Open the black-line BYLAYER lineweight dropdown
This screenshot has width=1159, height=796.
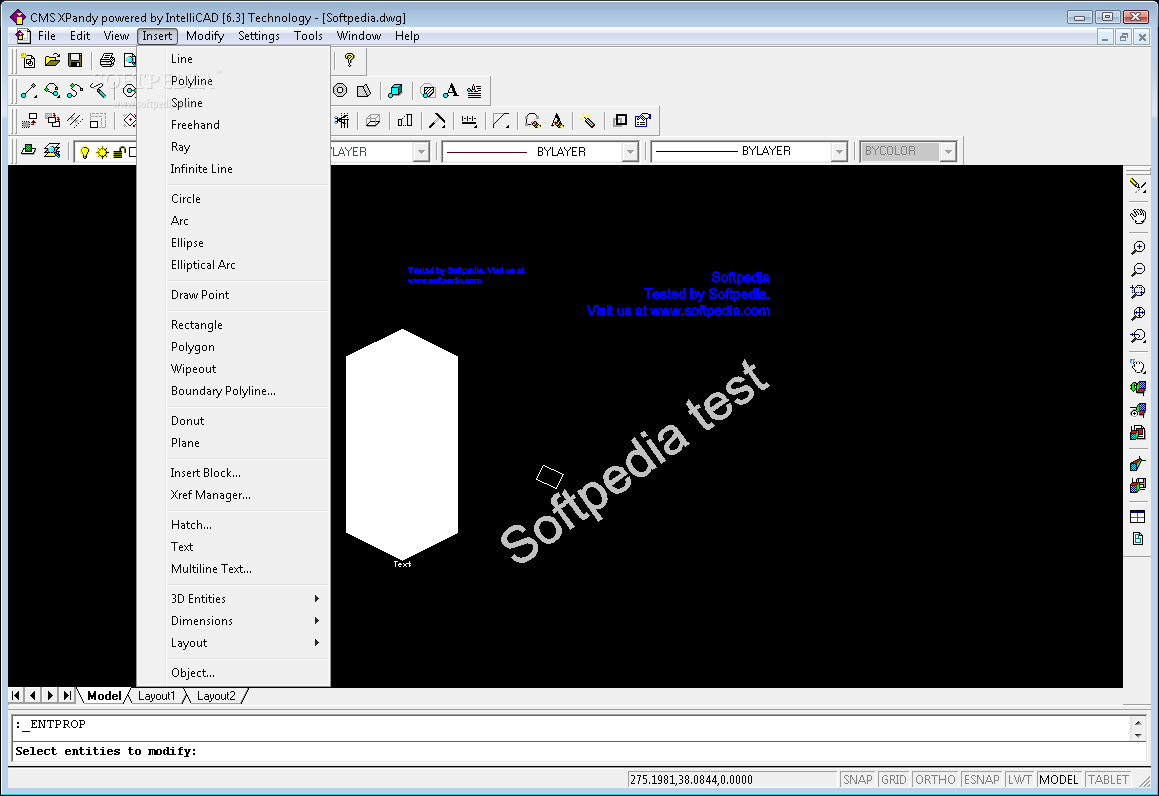point(838,152)
